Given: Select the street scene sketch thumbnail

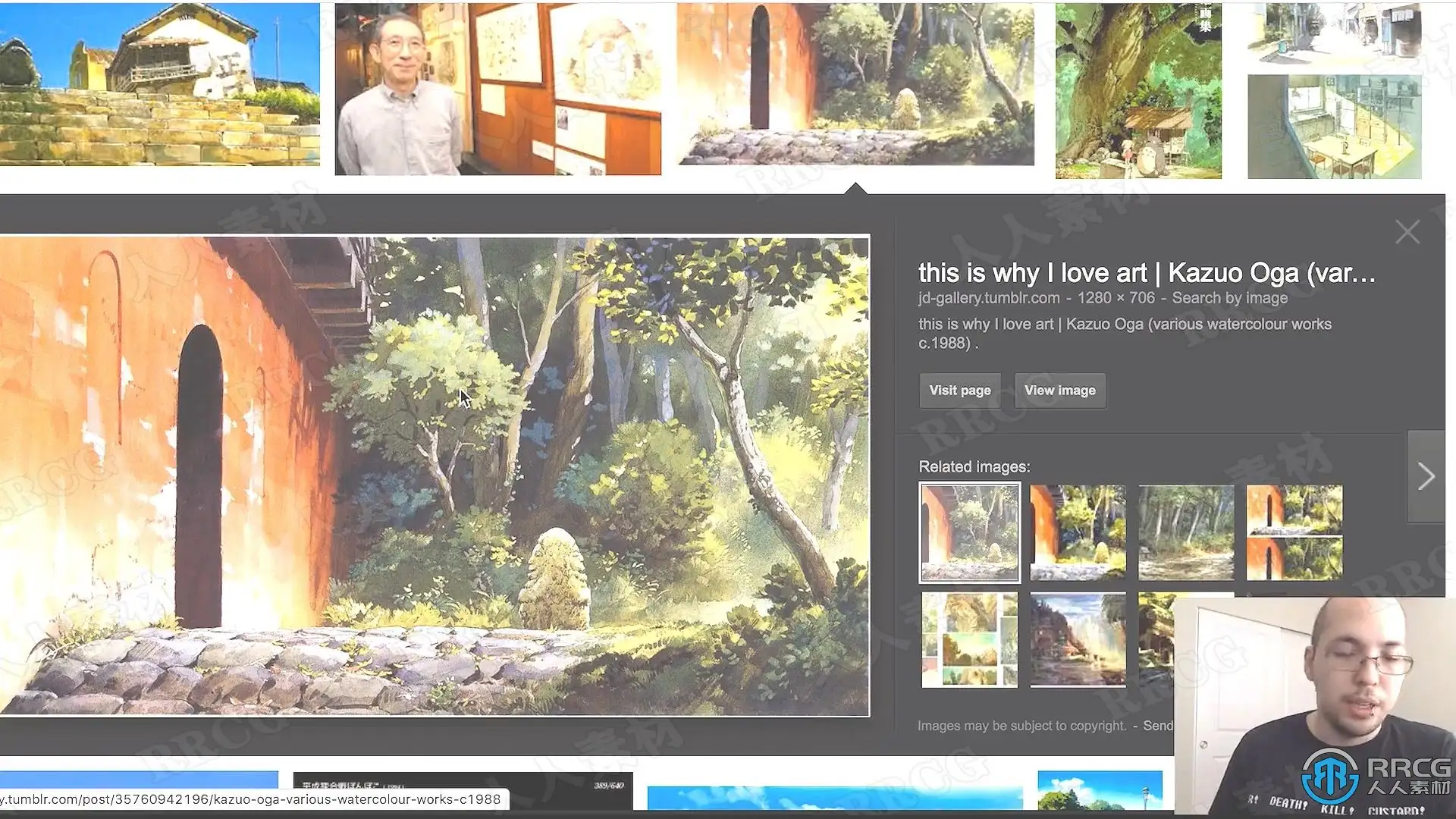Looking at the screenshot, I should tap(1335, 33).
